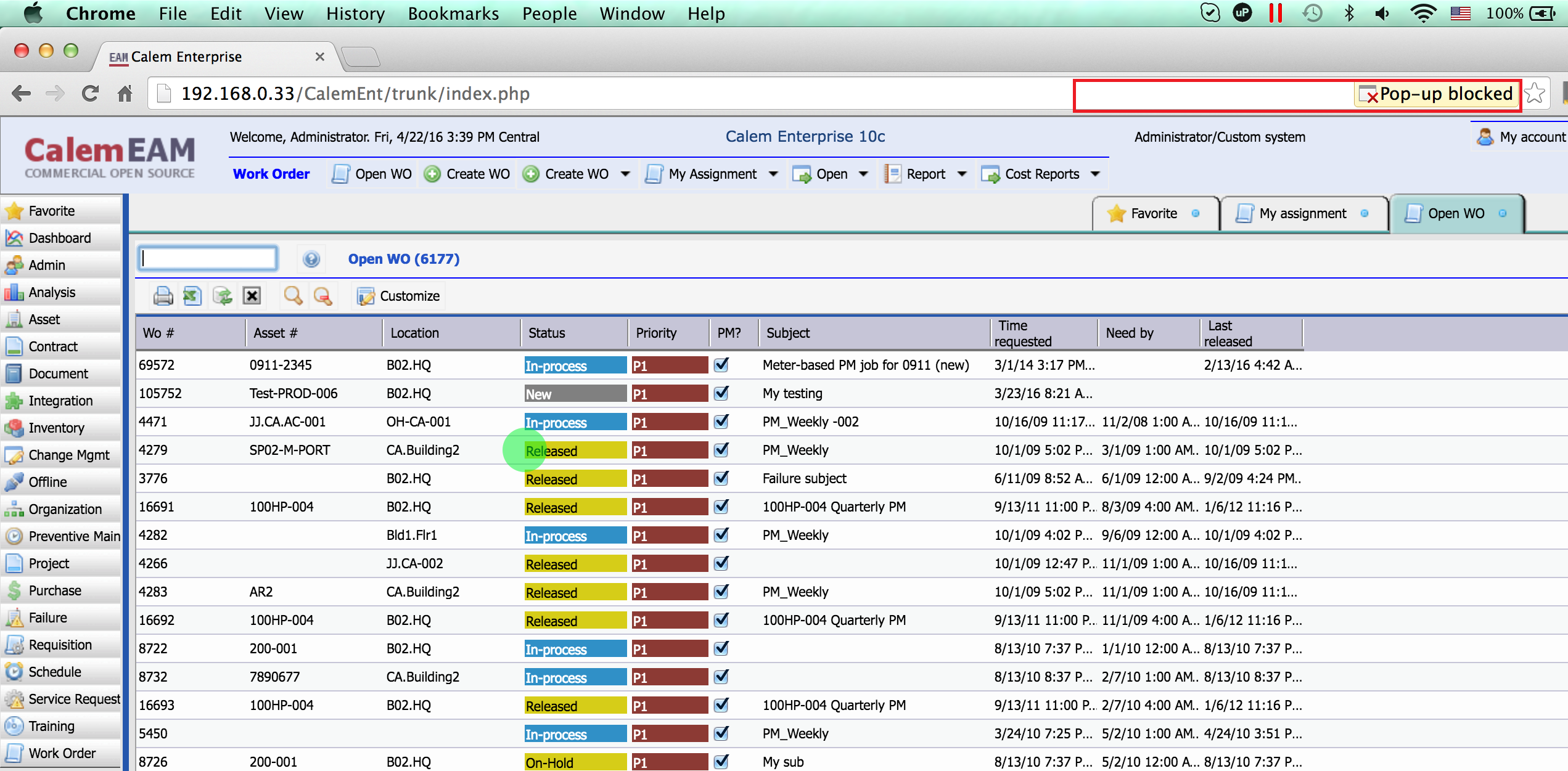
Task: Toggle the PM checkbox for WO 105752
Action: click(721, 393)
